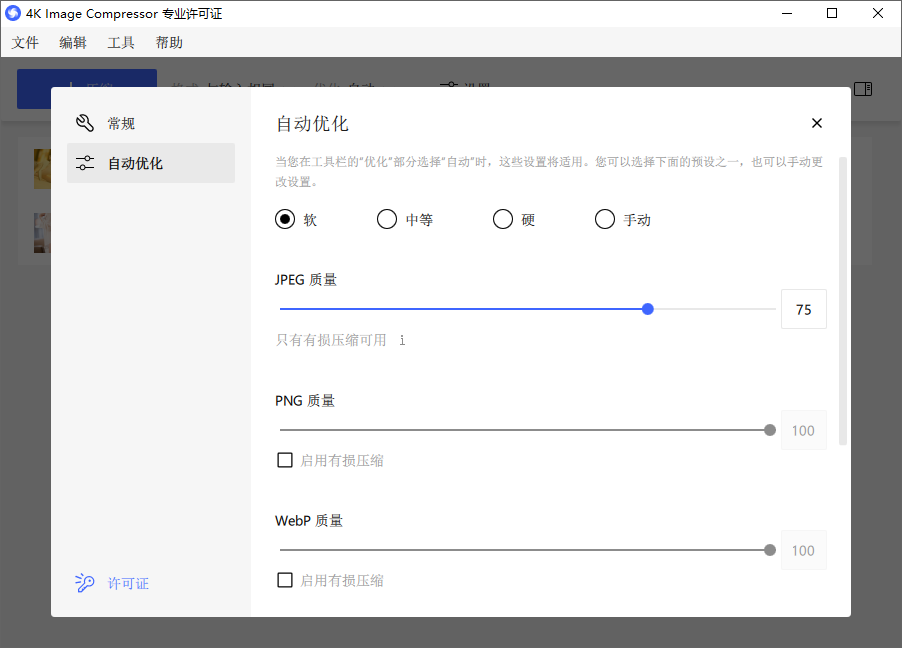
Task: Enable 启用有损压缩 checkbox under WebP 质量
Action: pos(285,580)
